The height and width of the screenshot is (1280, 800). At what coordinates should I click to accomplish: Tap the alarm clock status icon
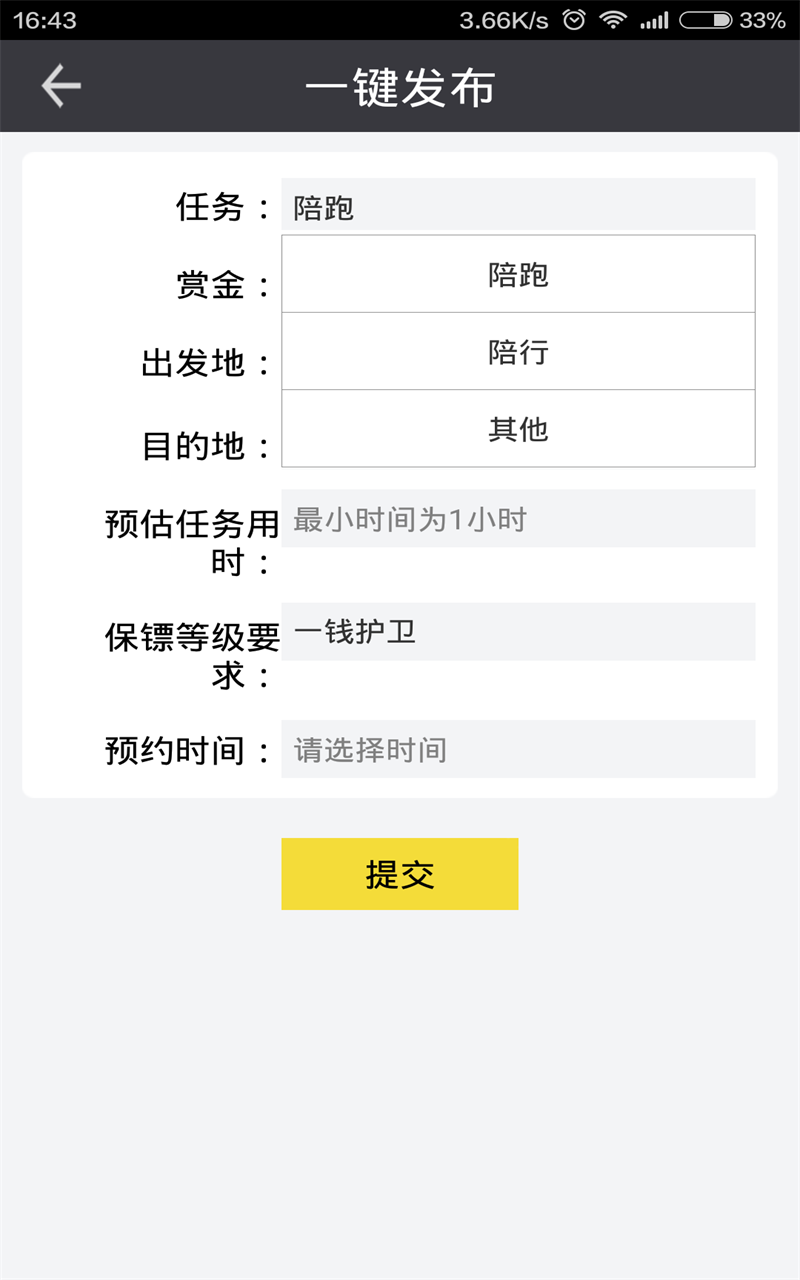click(574, 20)
